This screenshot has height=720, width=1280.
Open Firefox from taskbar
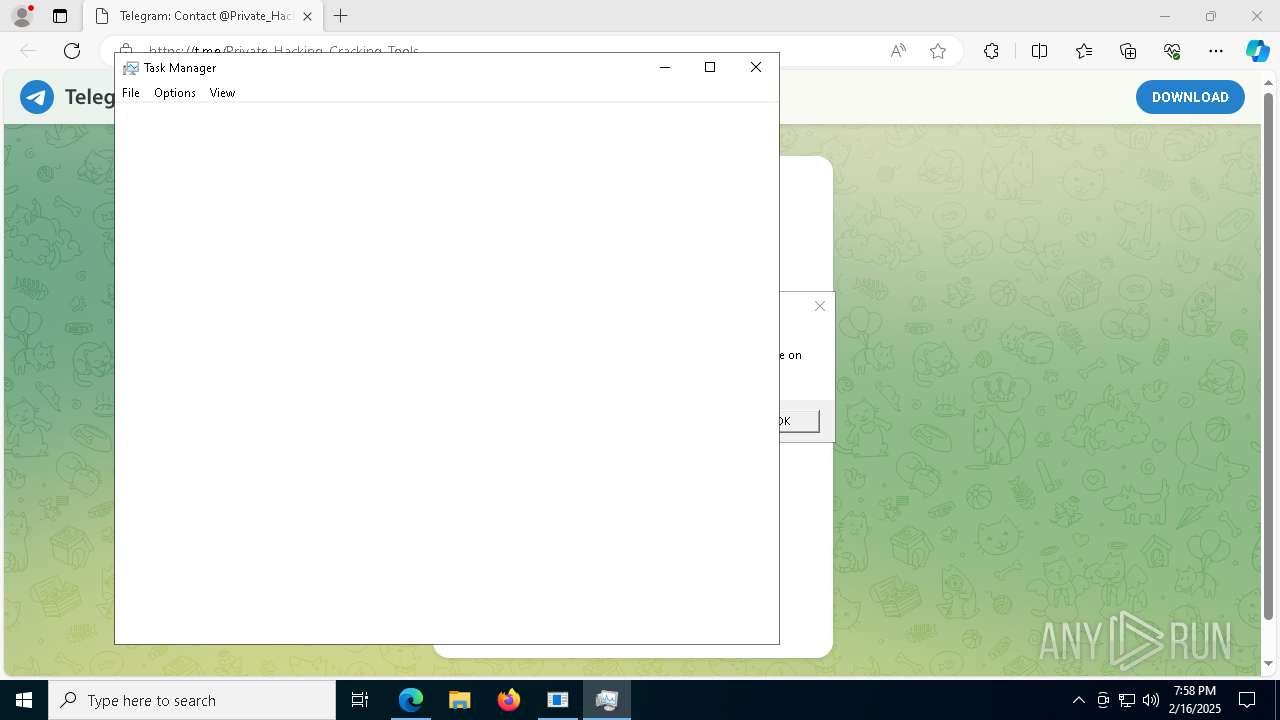coord(509,700)
